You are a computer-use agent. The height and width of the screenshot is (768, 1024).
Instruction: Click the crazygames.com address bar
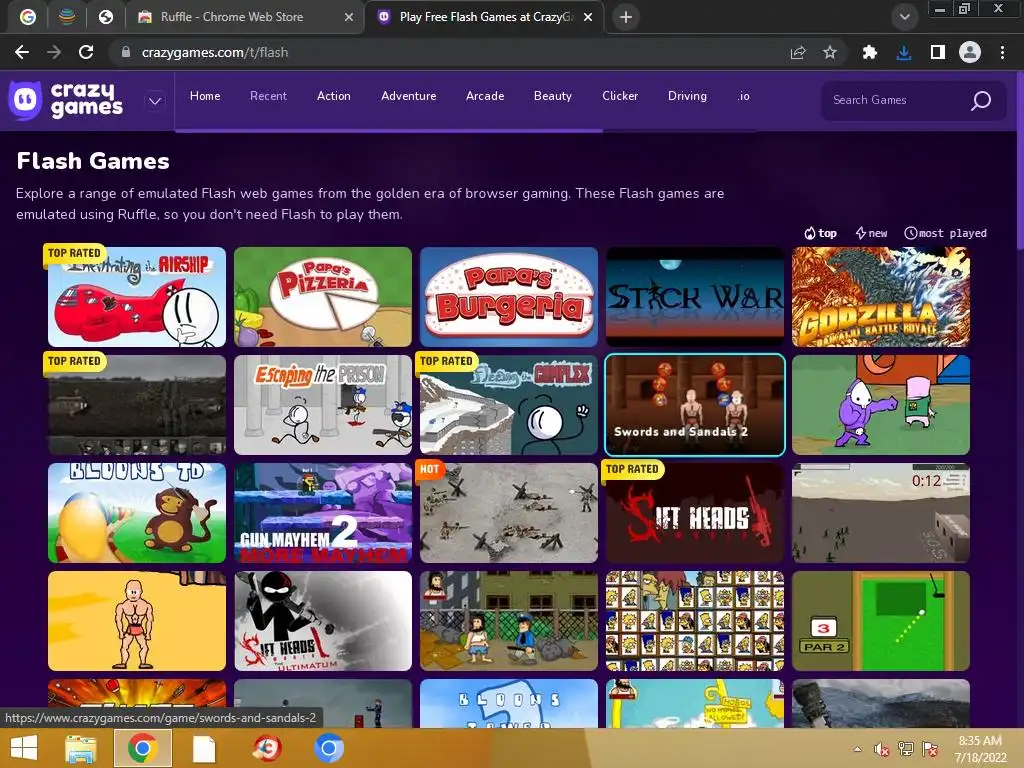point(451,52)
